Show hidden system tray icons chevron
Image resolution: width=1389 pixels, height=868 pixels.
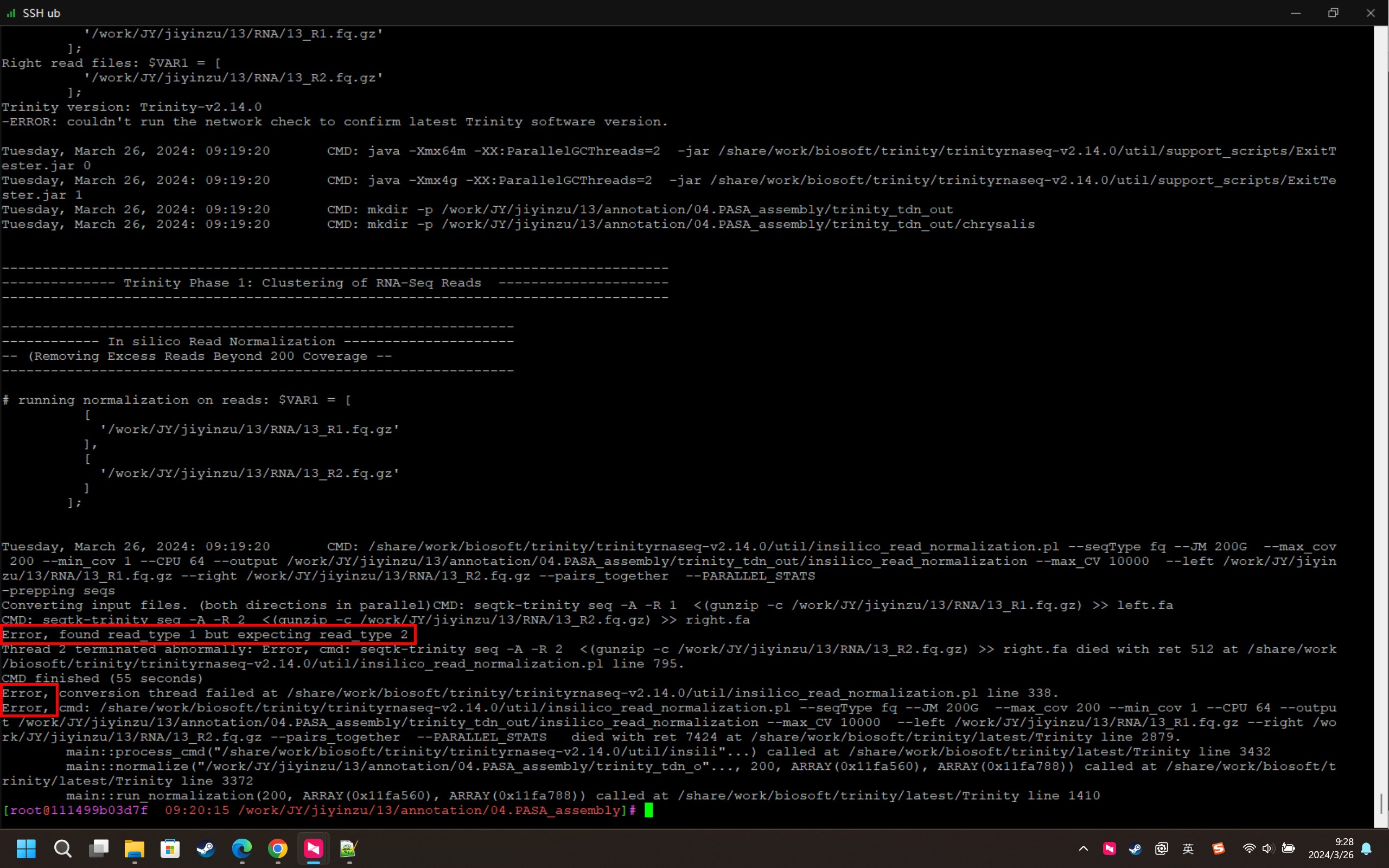click(x=1083, y=848)
